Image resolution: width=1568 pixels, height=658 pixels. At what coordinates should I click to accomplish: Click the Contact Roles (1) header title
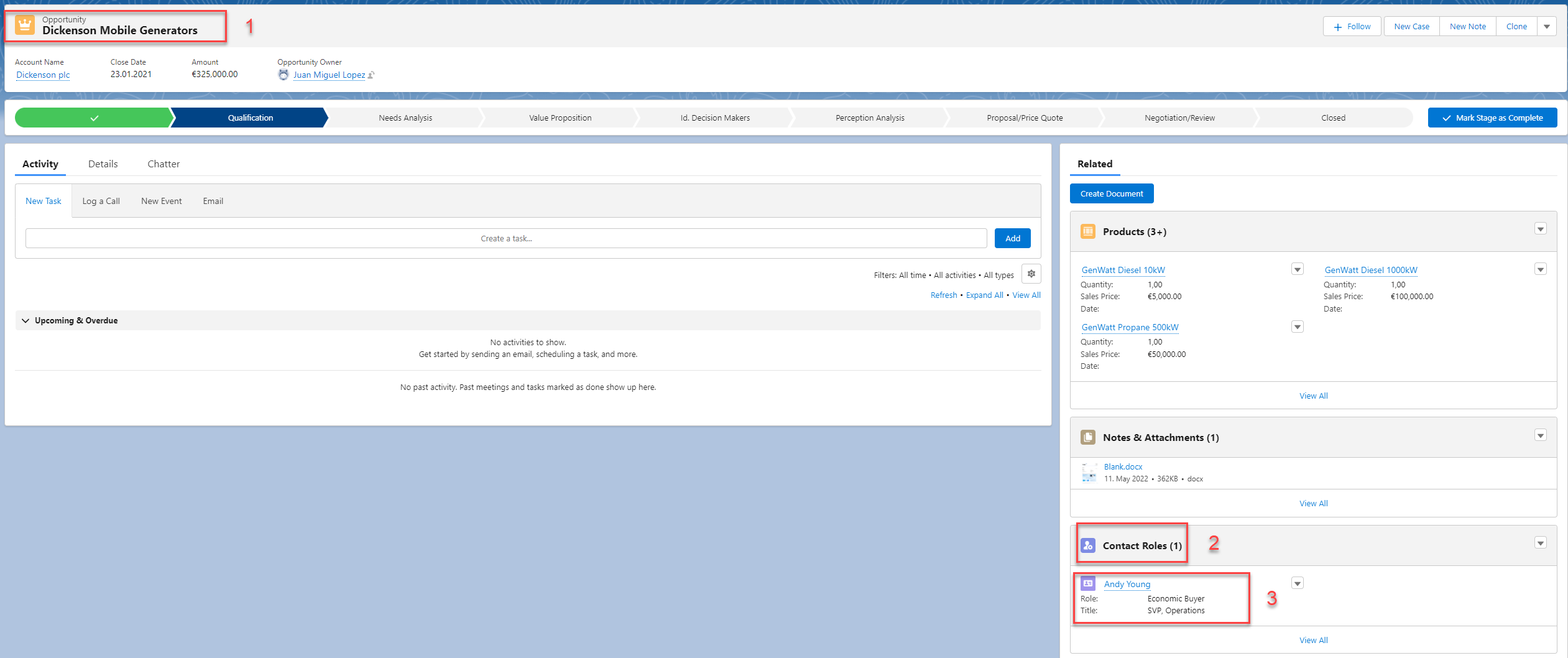coord(1142,545)
